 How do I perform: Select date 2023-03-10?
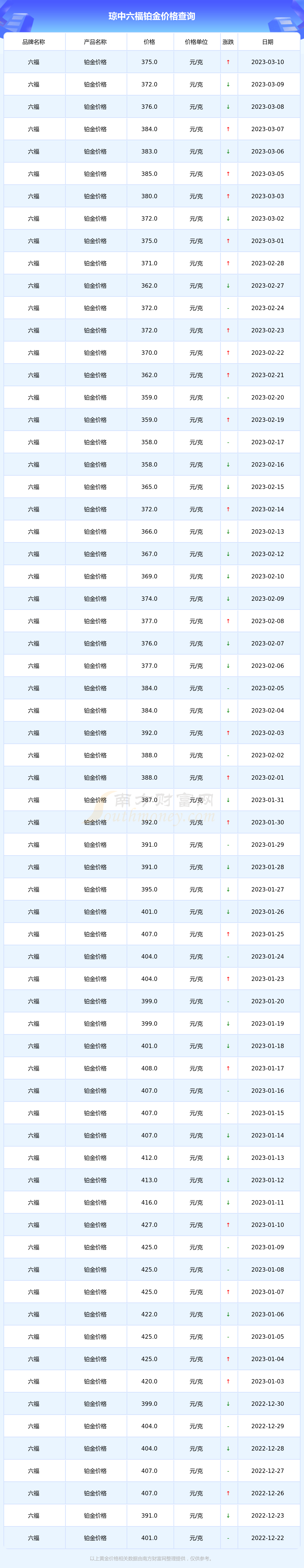[x=268, y=62]
